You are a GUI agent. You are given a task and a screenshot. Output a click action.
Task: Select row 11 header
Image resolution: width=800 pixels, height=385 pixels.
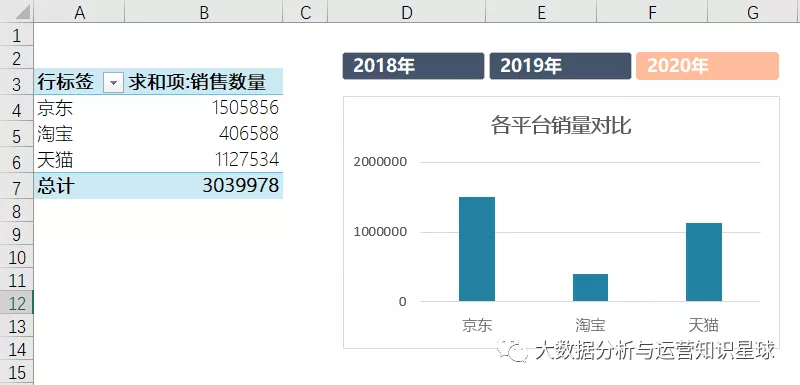17,280
